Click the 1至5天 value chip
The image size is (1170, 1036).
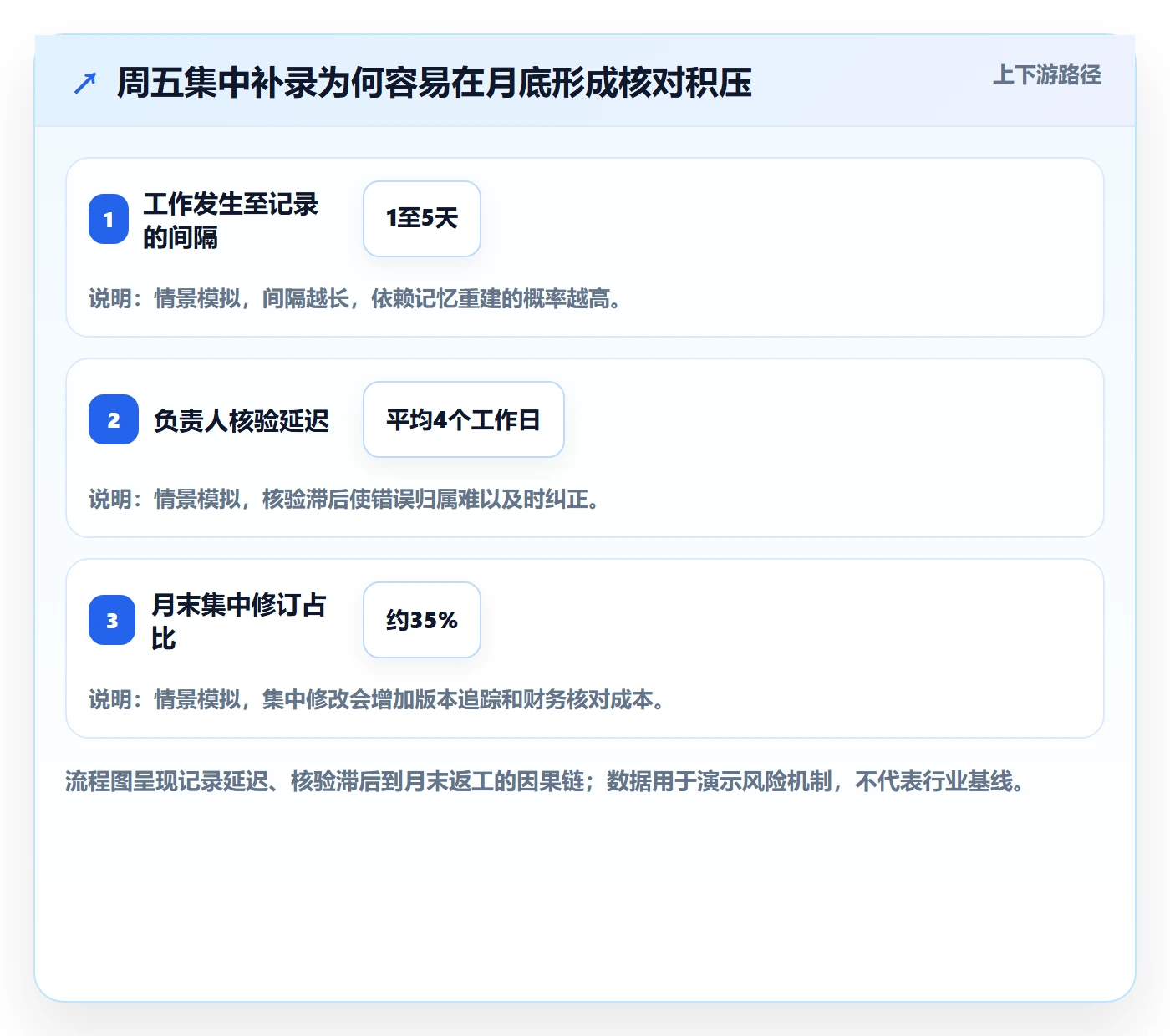click(422, 219)
